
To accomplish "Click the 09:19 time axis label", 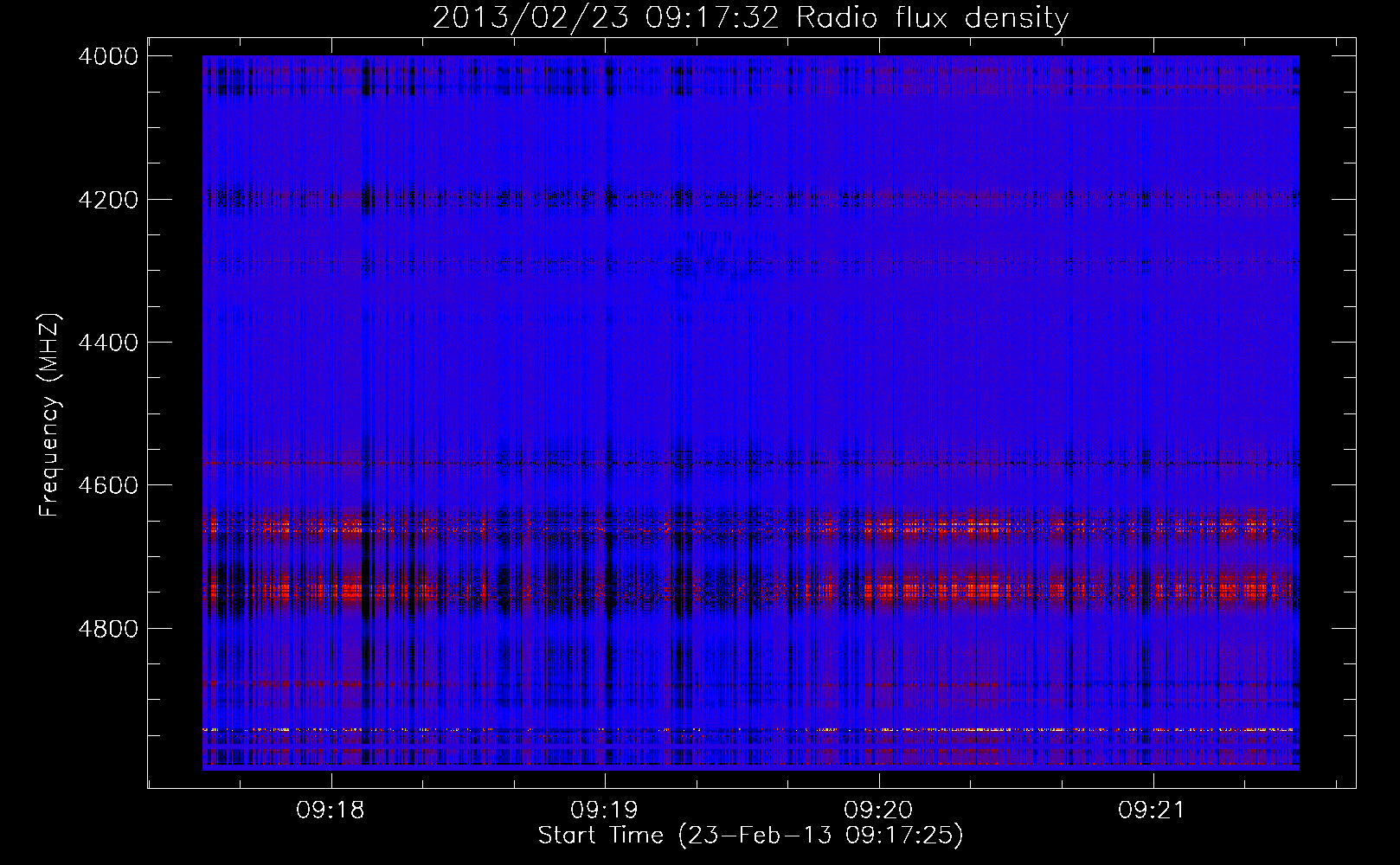I will point(604,810).
